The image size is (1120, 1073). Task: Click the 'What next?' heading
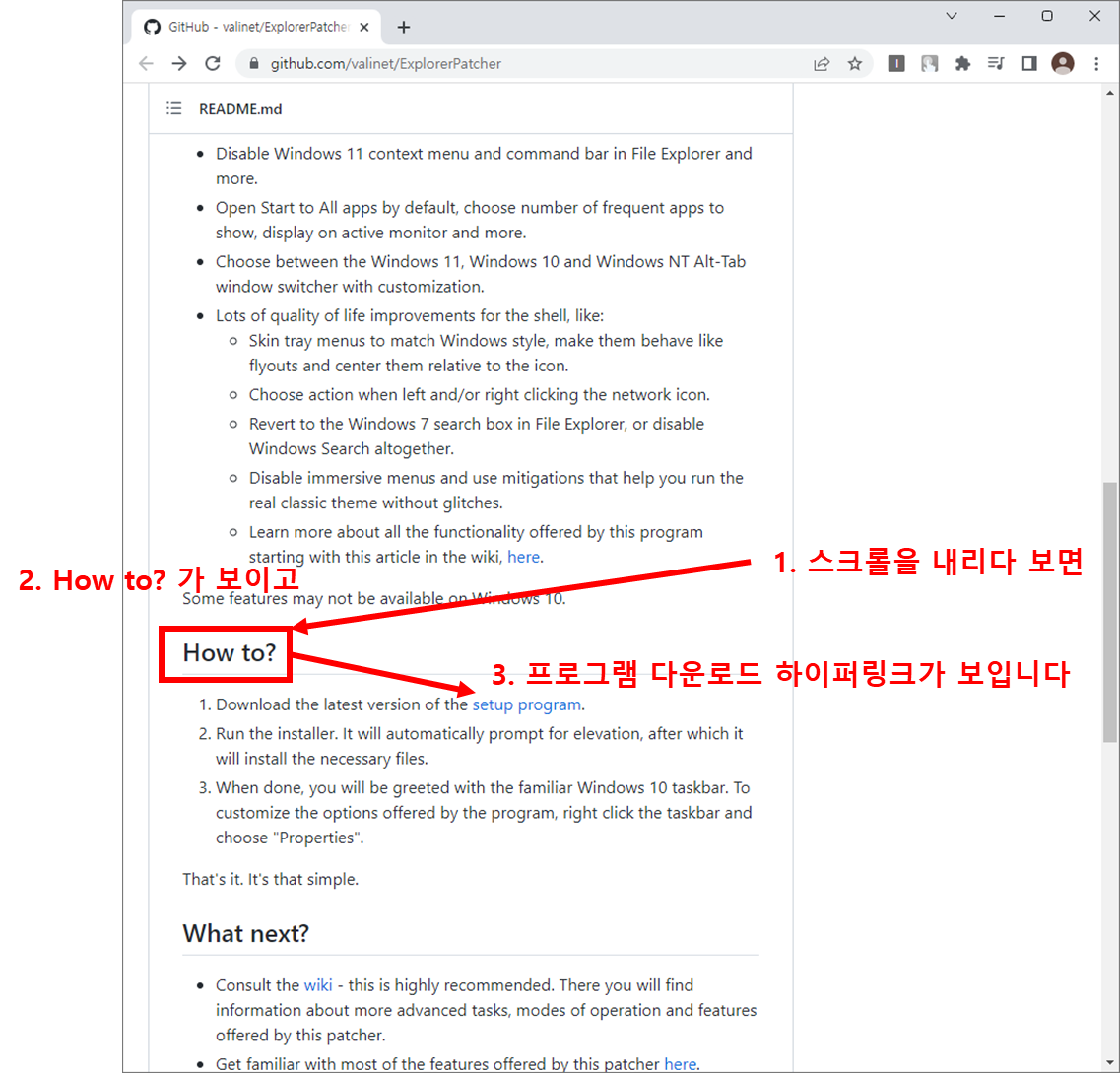point(245,933)
